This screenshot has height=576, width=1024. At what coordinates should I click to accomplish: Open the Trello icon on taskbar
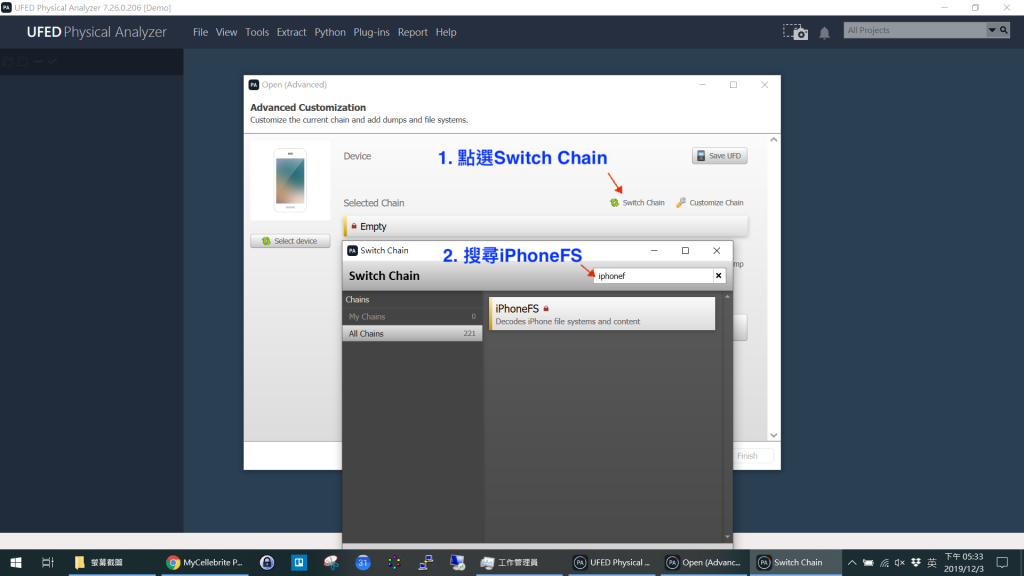pyautogui.click(x=299, y=562)
